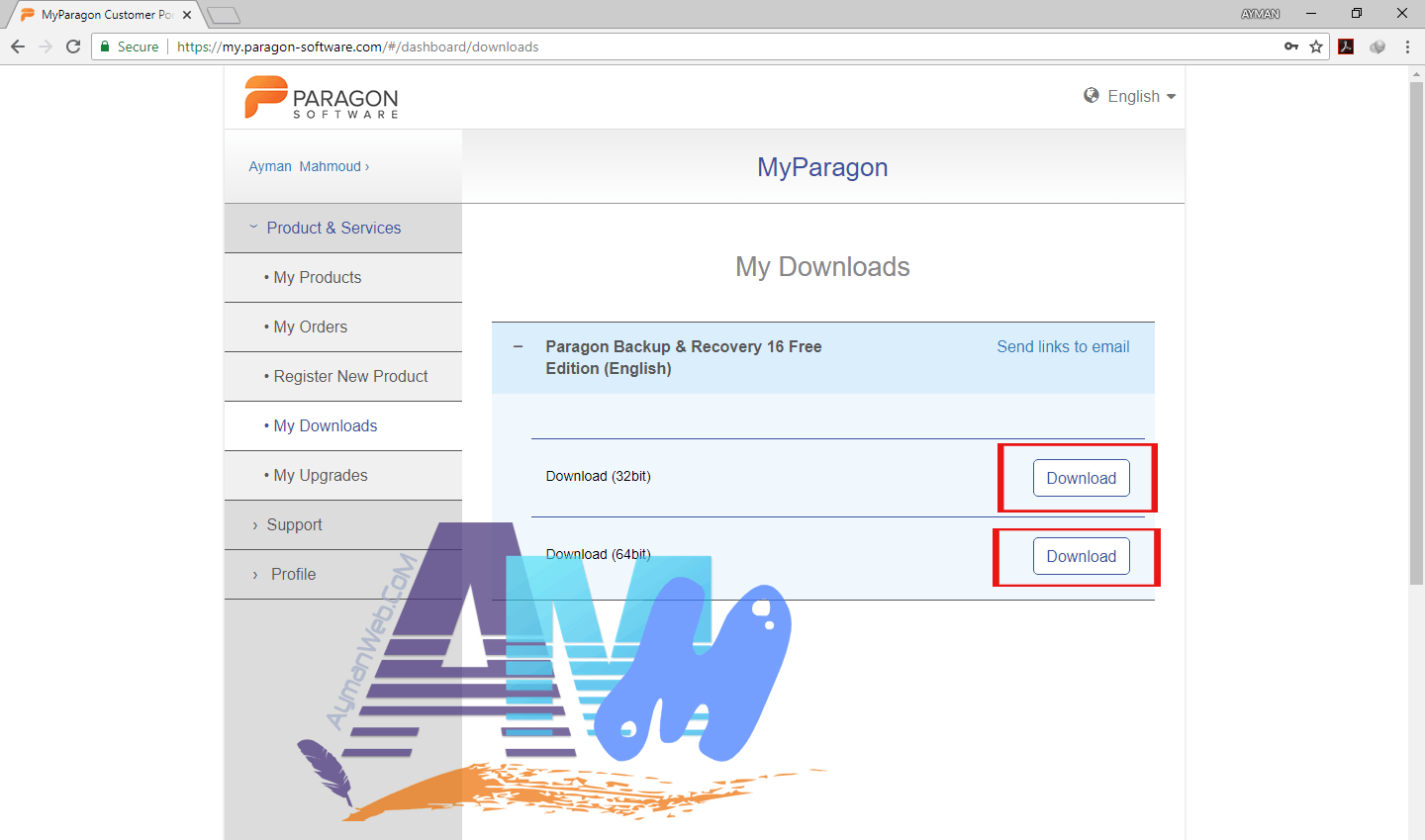Minimize the Chrome window
This screenshot has width=1425, height=840.
(x=1311, y=14)
